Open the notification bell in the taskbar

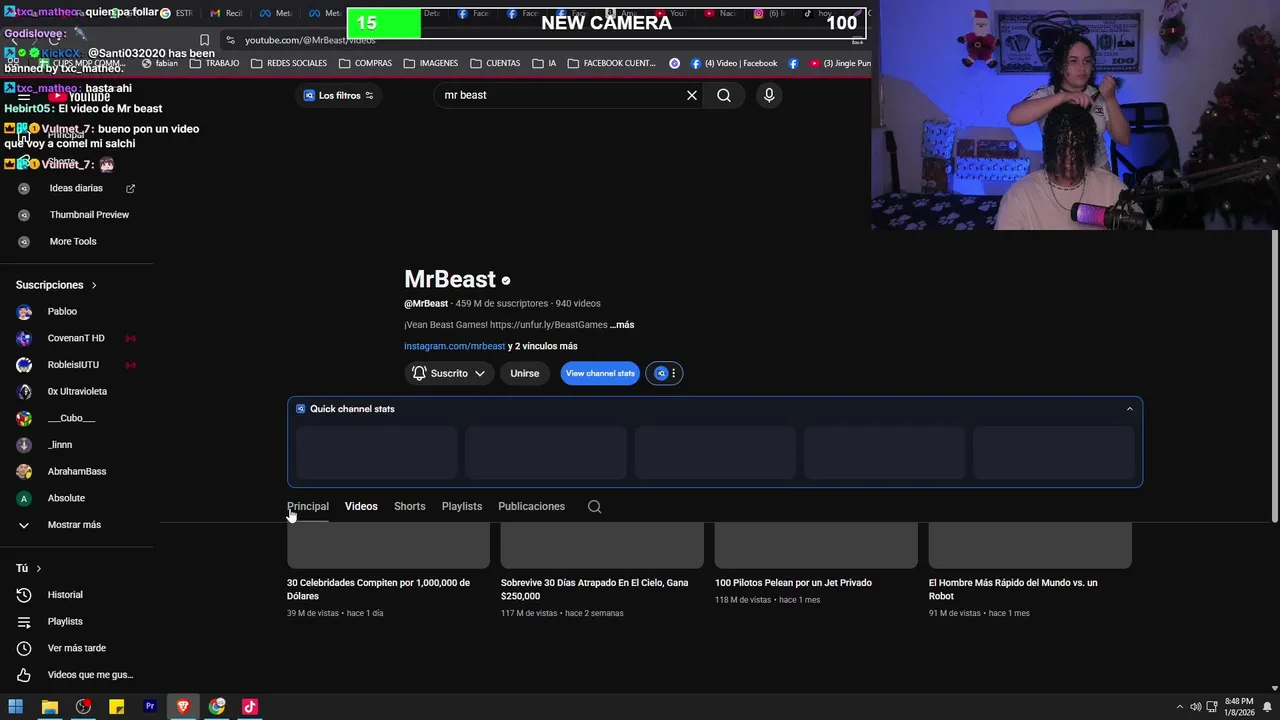[x=1267, y=707]
